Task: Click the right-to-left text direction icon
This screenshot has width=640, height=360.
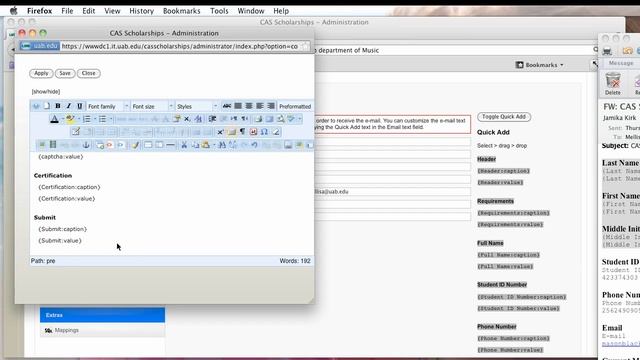Action: click(x=245, y=119)
